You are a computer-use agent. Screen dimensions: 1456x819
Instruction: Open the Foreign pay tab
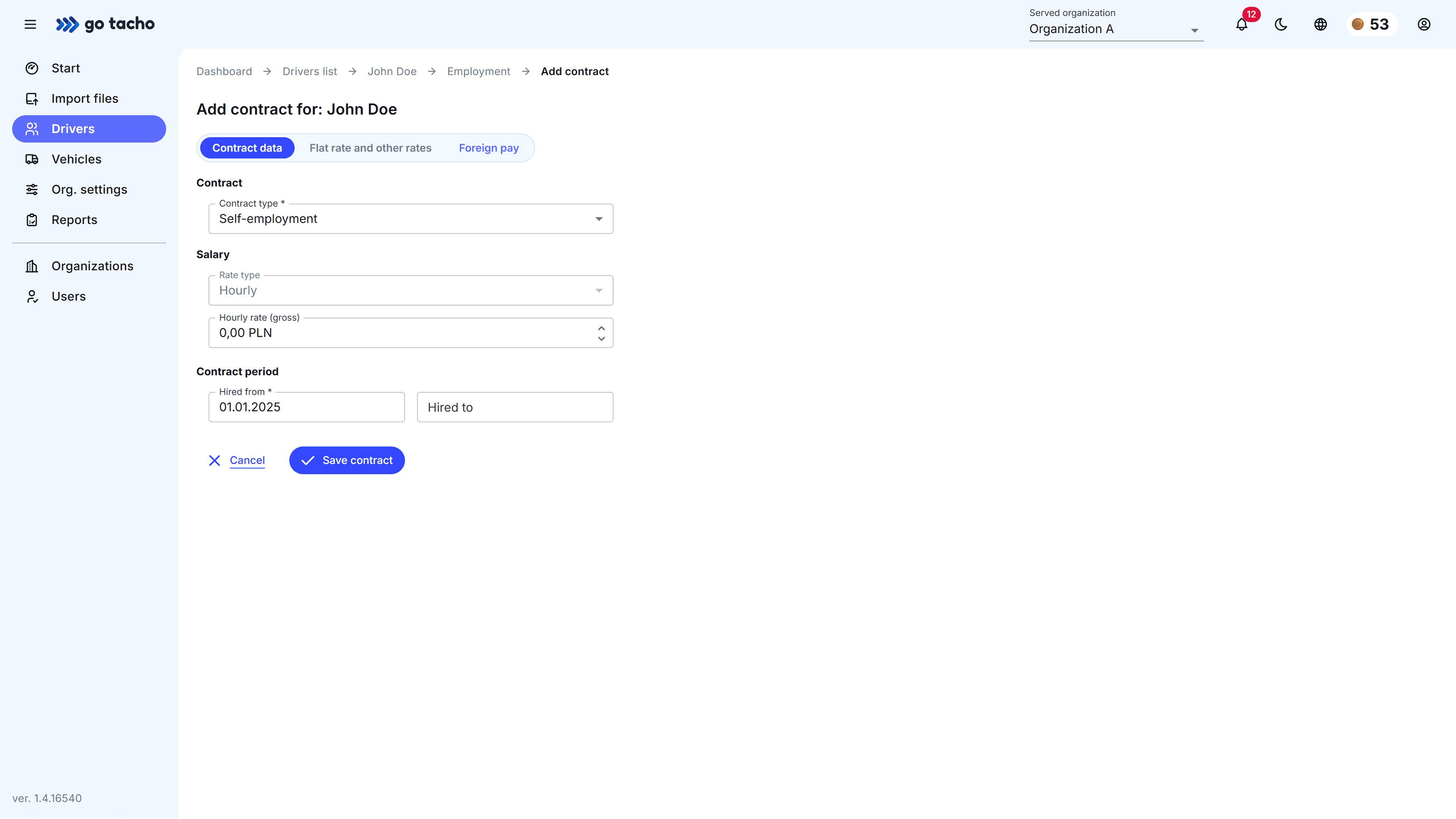tap(488, 147)
